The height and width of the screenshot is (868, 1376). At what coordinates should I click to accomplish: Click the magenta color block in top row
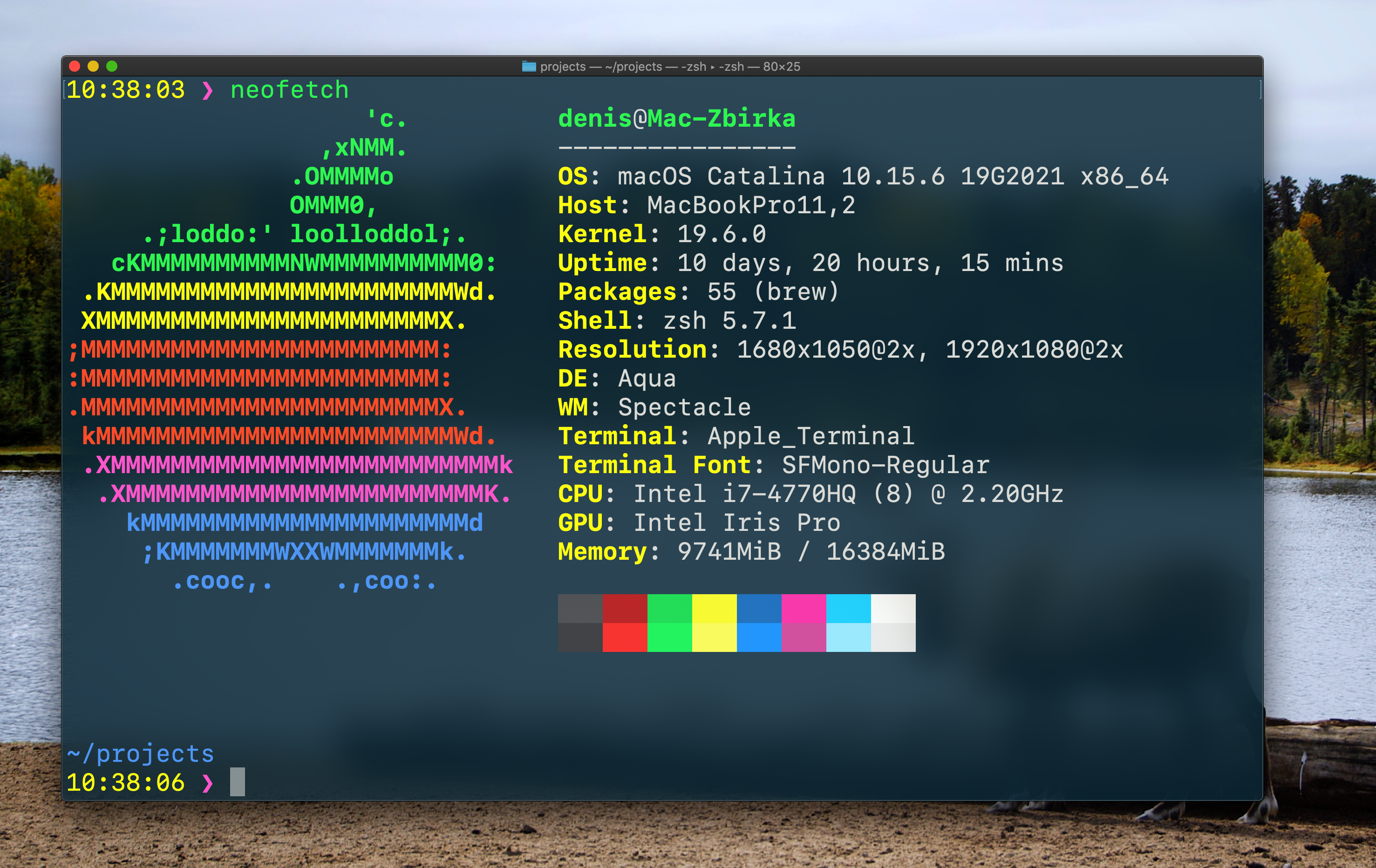(x=804, y=609)
